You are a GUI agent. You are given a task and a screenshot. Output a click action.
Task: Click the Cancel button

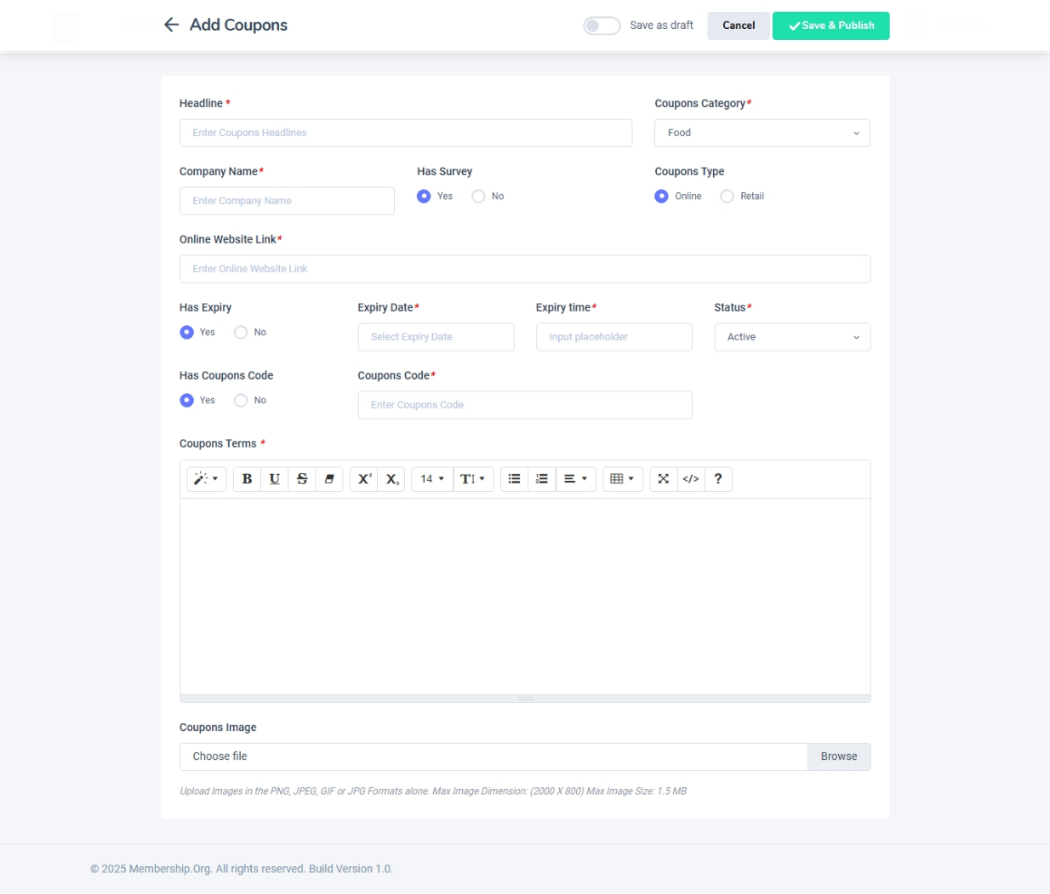[x=738, y=25]
